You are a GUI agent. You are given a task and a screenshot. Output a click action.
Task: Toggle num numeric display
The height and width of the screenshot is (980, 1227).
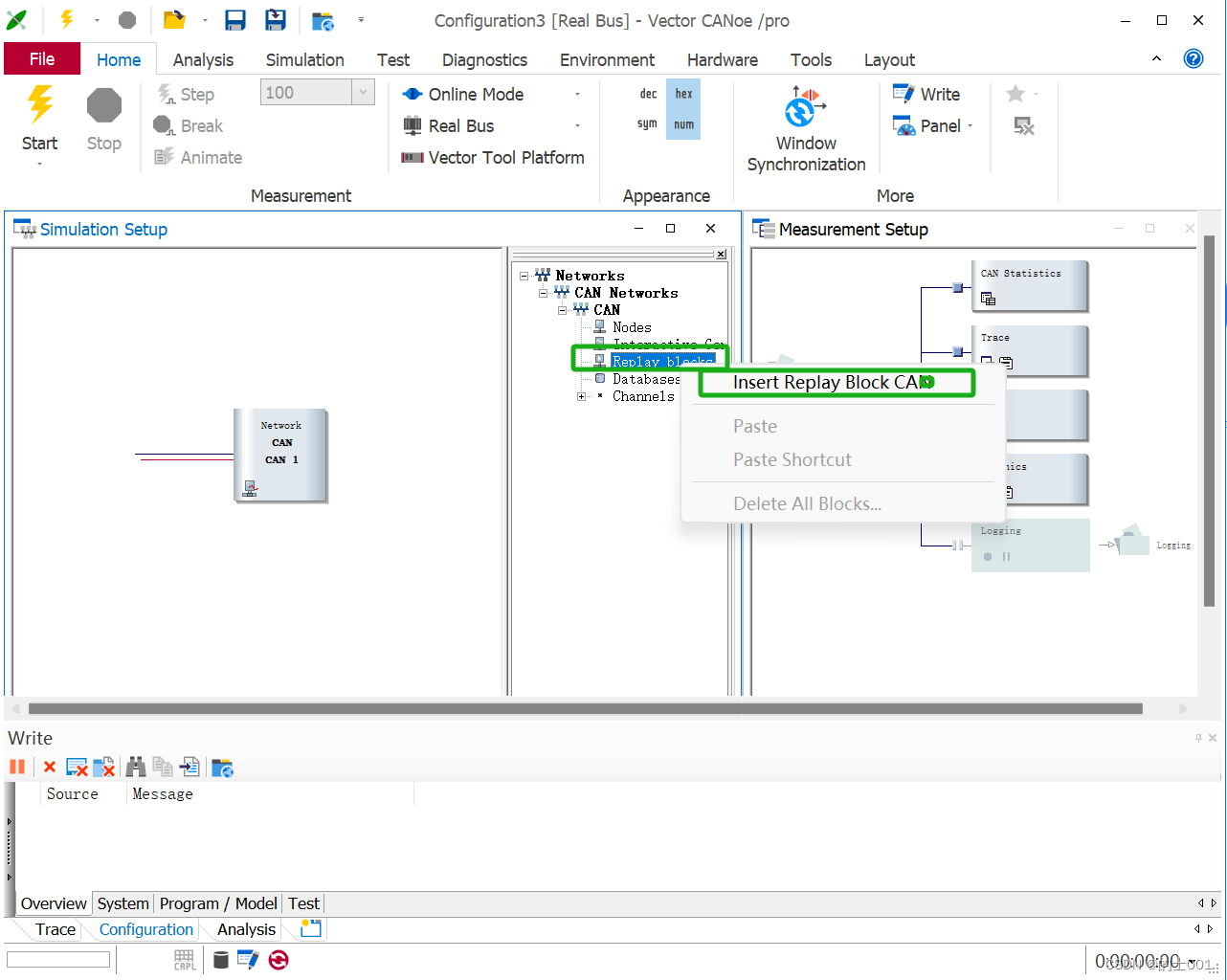[x=683, y=124]
